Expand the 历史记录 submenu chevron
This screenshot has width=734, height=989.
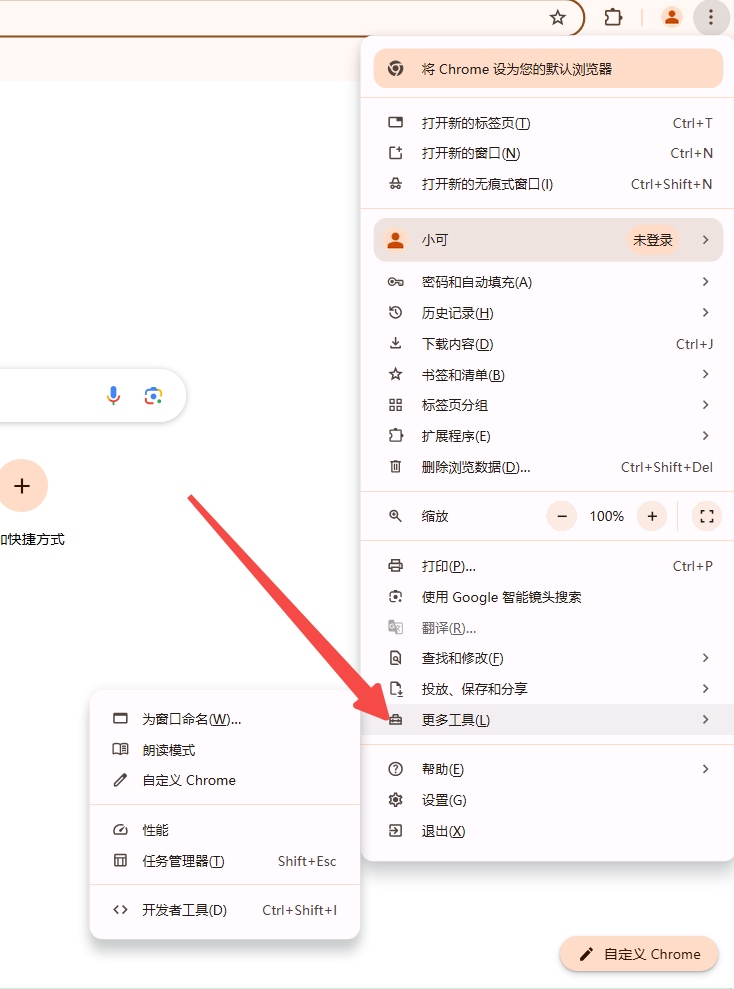tap(706, 312)
